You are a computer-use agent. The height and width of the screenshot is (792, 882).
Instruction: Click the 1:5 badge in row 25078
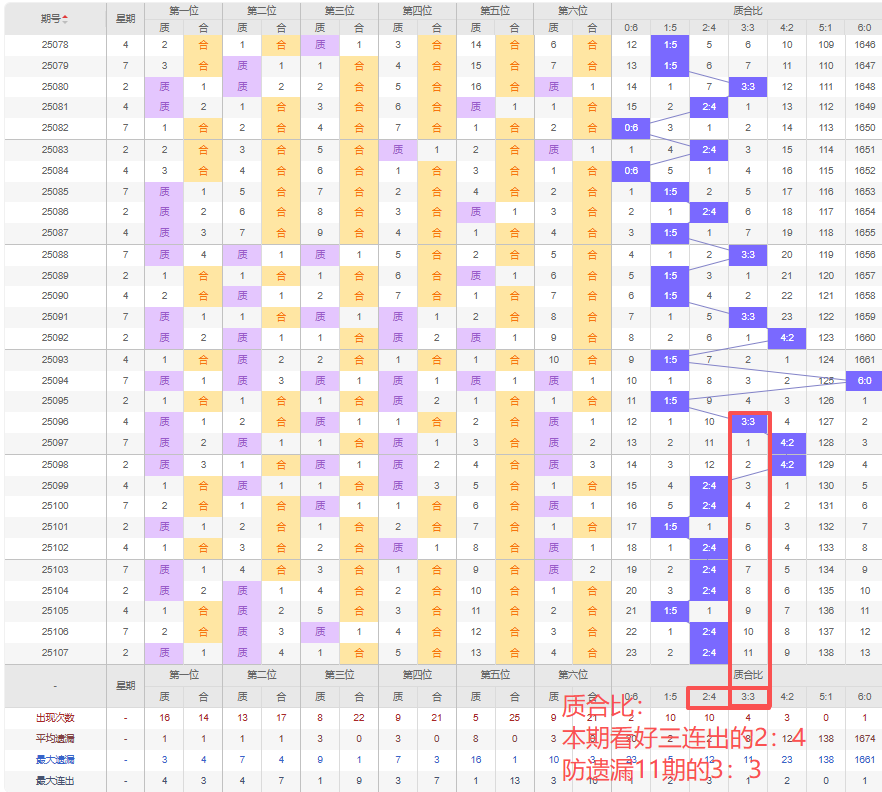coord(670,45)
